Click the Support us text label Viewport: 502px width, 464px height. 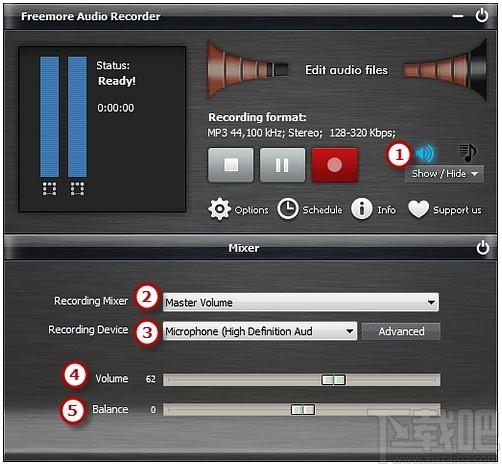click(x=457, y=210)
